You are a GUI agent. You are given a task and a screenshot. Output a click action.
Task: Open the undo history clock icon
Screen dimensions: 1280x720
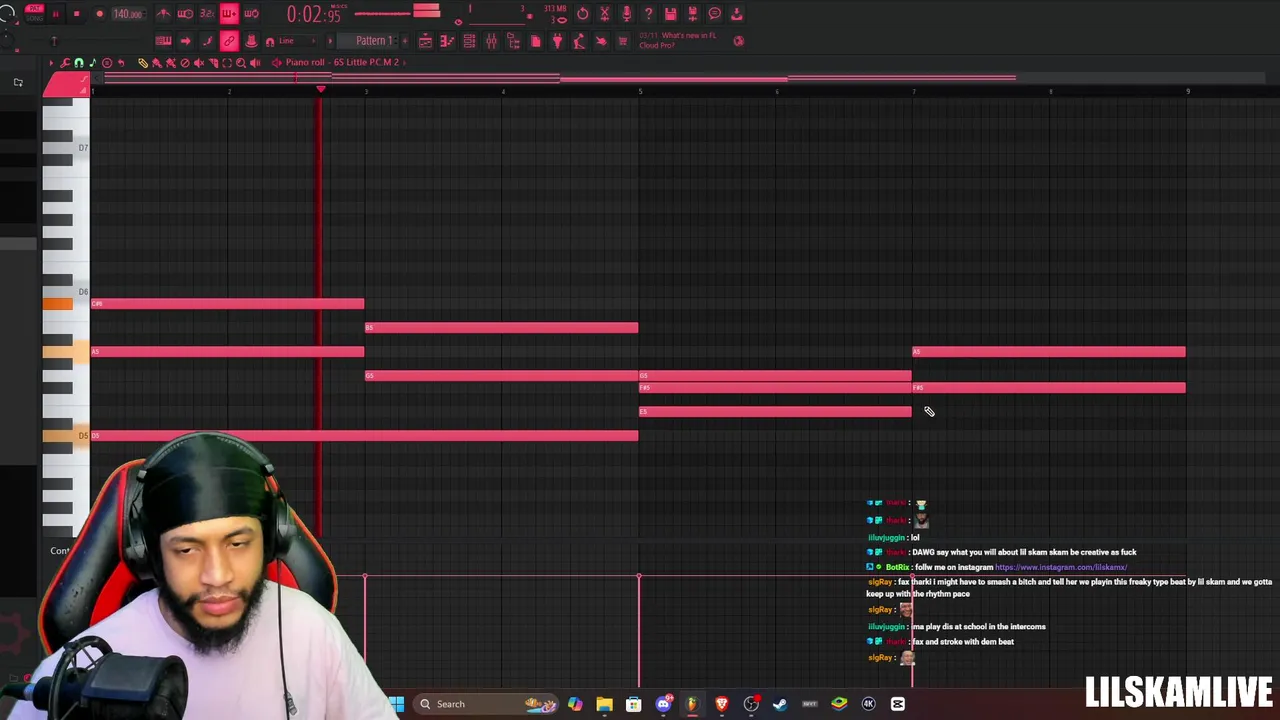pyautogui.click(x=582, y=14)
